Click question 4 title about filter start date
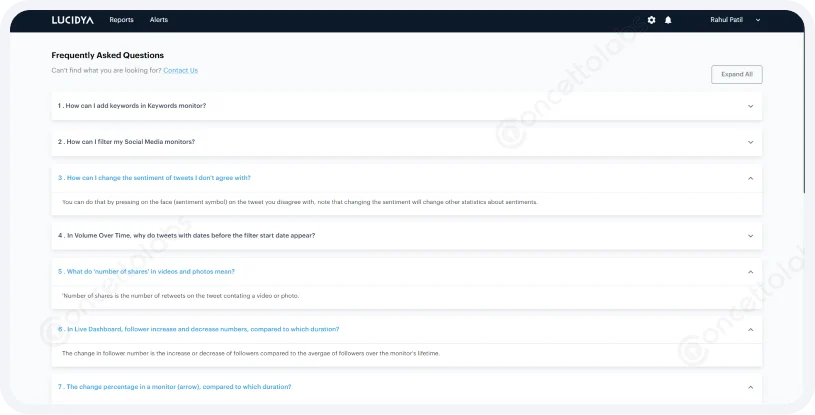The image size is (815, 415). coord(187,236)
